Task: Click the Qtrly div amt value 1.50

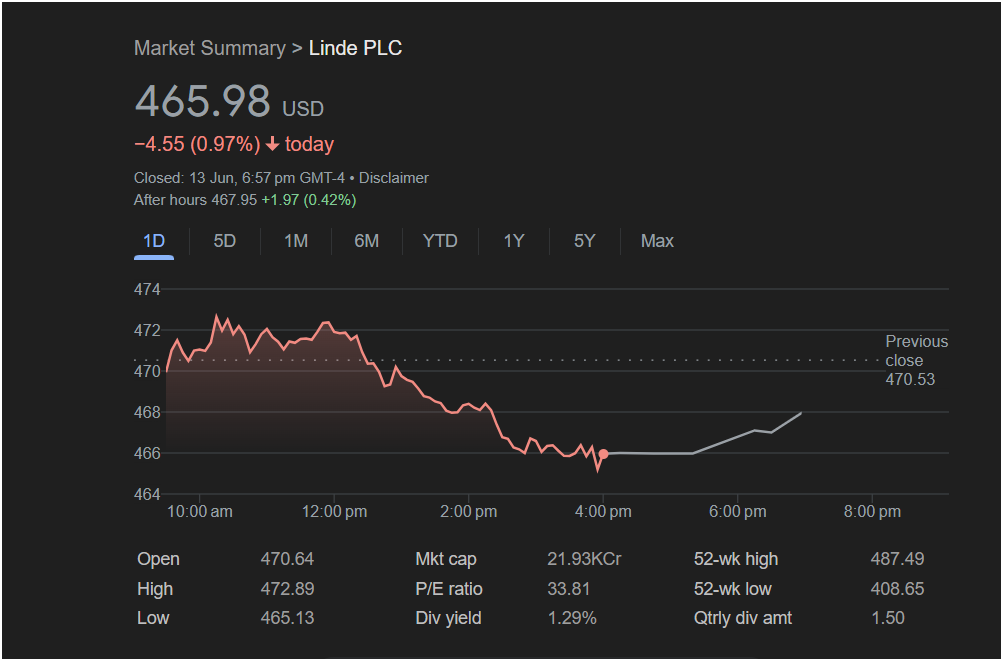Action: [888, 618]
